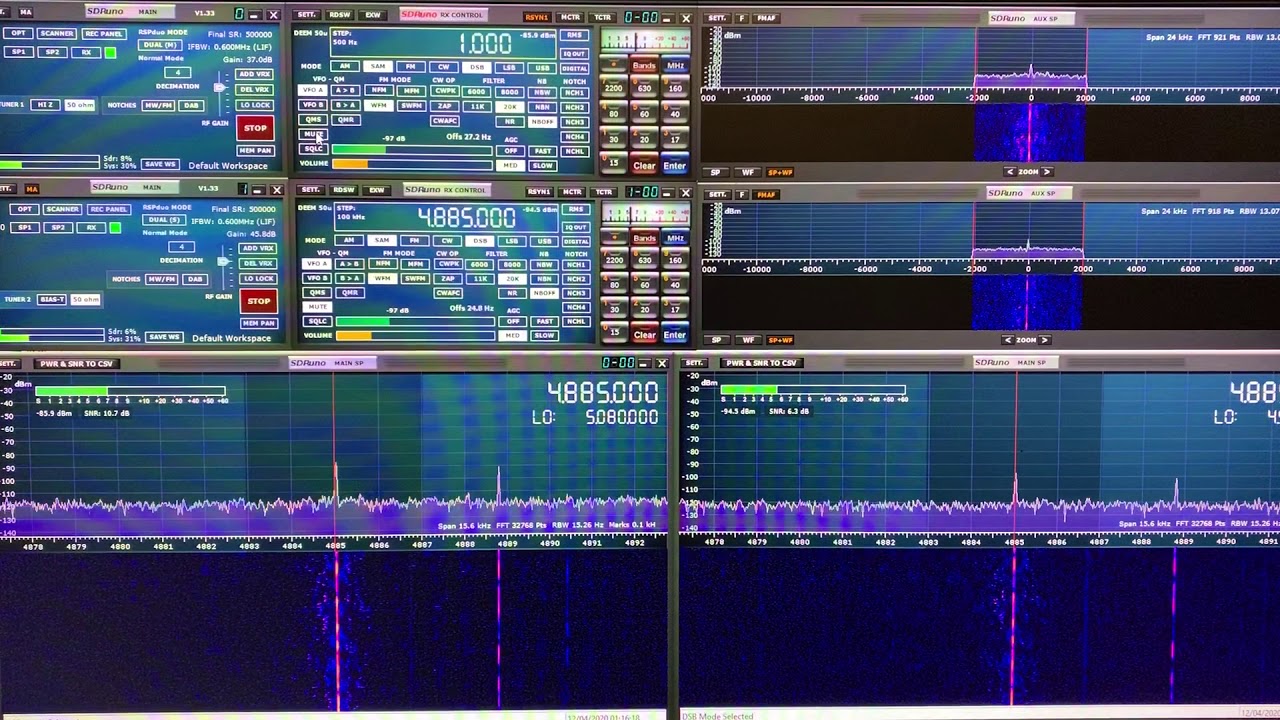This screenshot has height=720, width=1280.
Task: Click 4885.000 frequency display in lower RX Control
Action: [467, 217]
